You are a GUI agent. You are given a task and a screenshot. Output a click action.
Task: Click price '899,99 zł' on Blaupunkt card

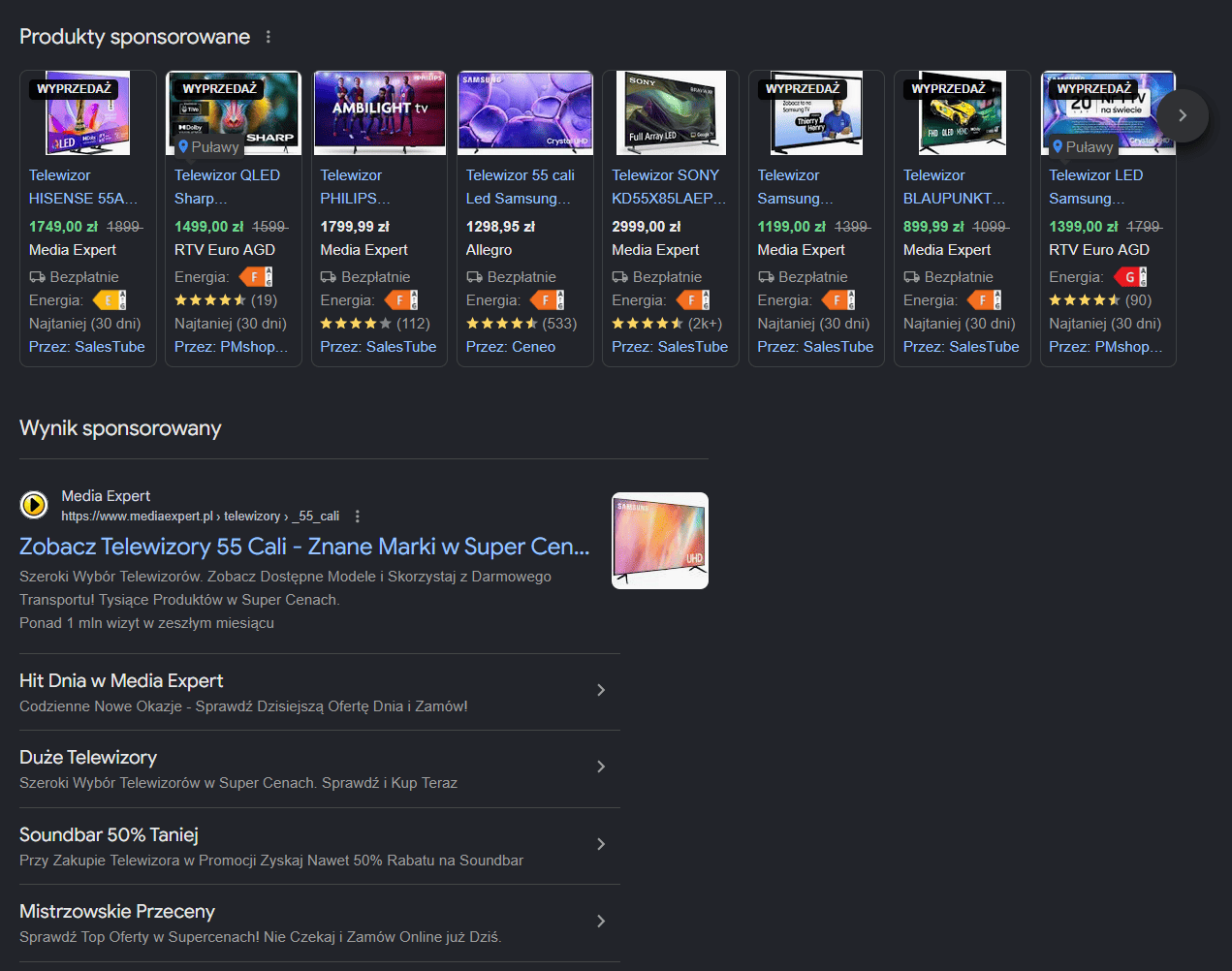pos(933,227)
